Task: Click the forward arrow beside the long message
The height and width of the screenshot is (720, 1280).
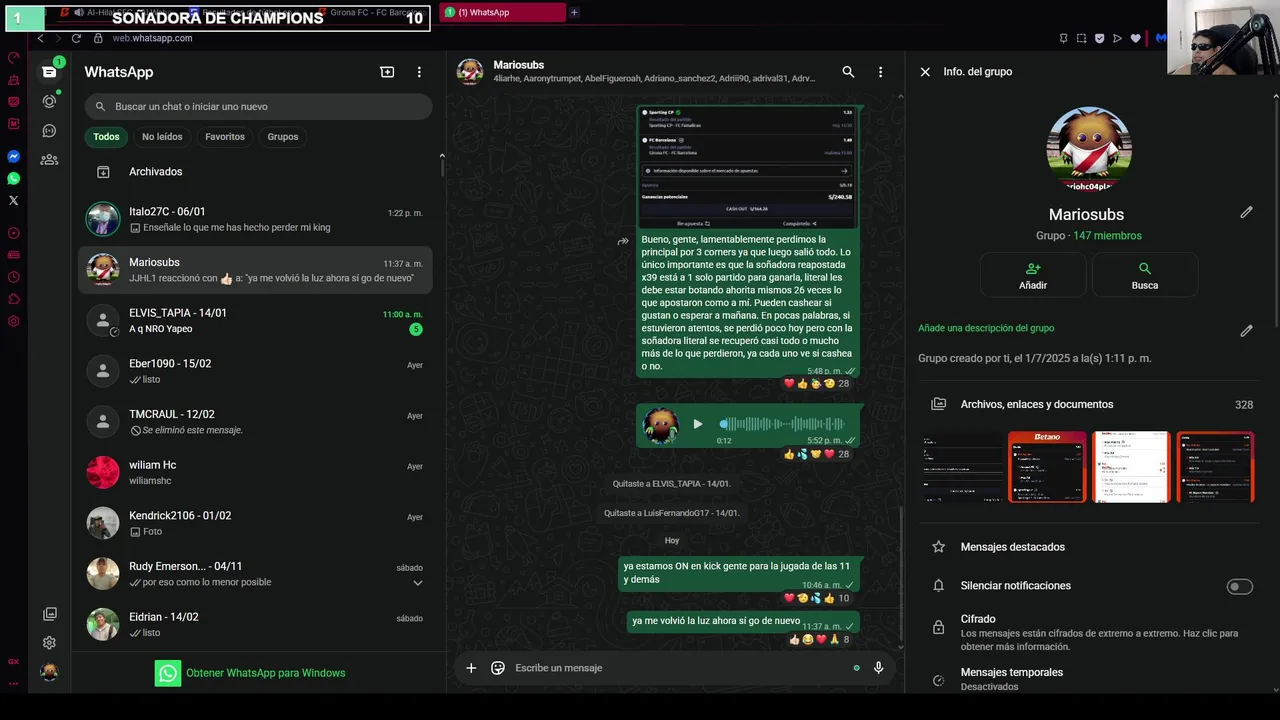Action: [623, 242]
